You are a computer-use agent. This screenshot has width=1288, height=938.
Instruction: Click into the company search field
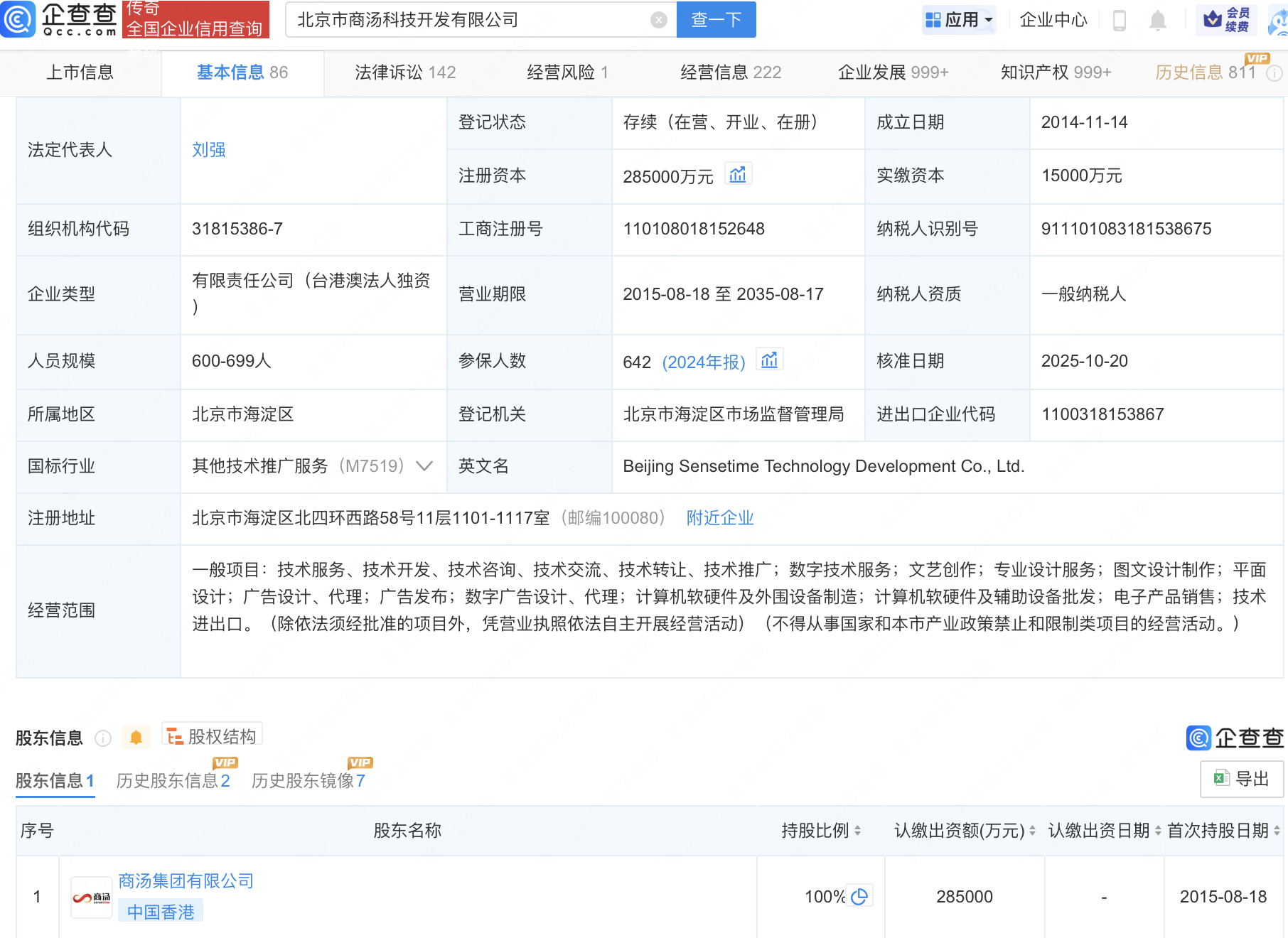[x=469, y=20]
